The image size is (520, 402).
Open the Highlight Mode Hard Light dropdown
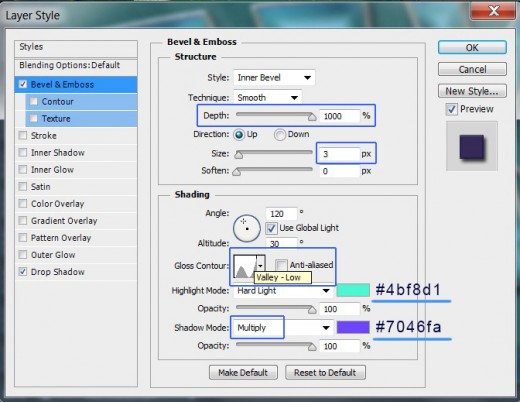click(283, 291)
